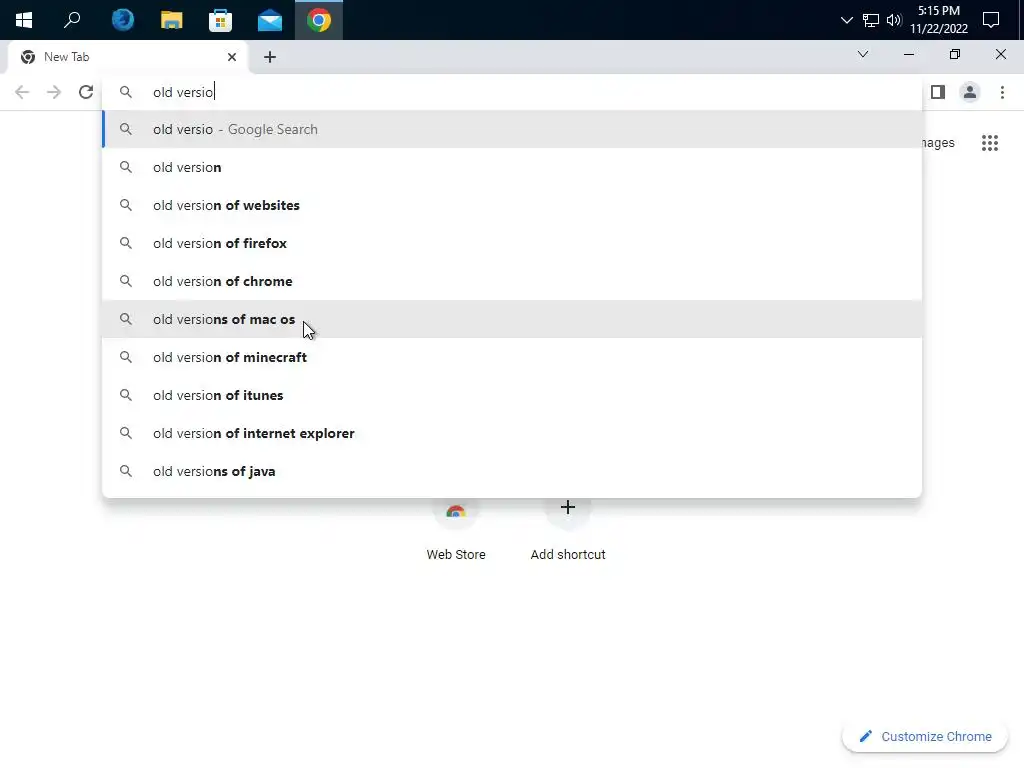Pick 'old version of firefox' suggestion

[x=511, y=243]
